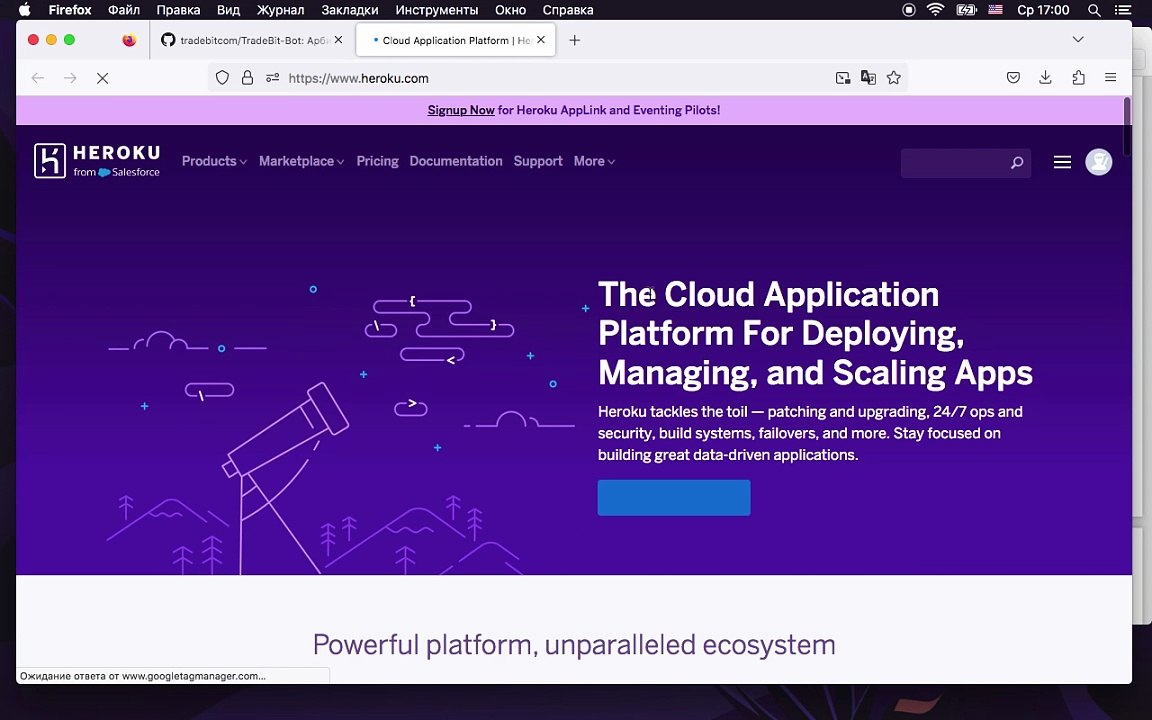This screenshot has width=1152, height=720.
Task: Click the Powerful platform, unparalleled ecosystem heading
Action: [574, 644]
